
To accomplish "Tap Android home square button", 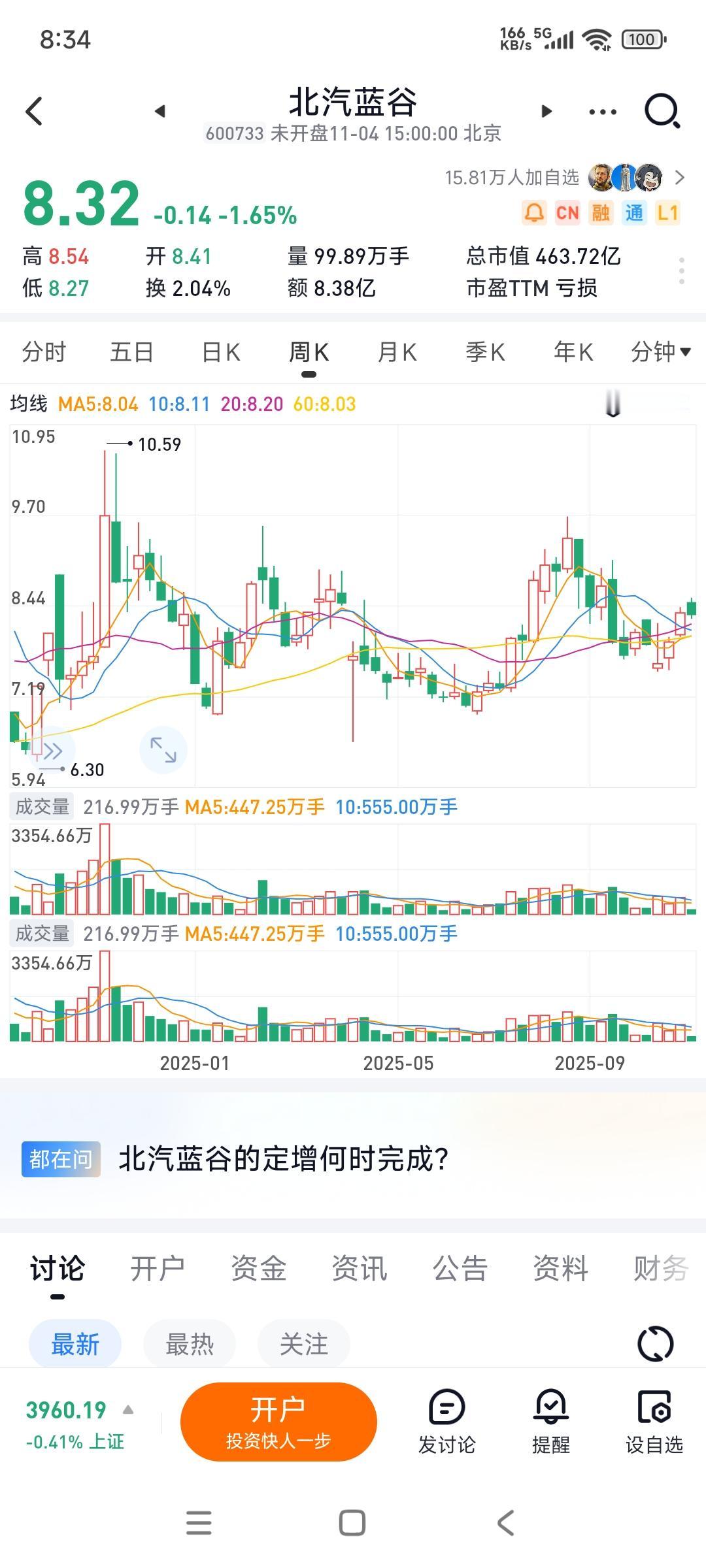I will (352, 1523).
